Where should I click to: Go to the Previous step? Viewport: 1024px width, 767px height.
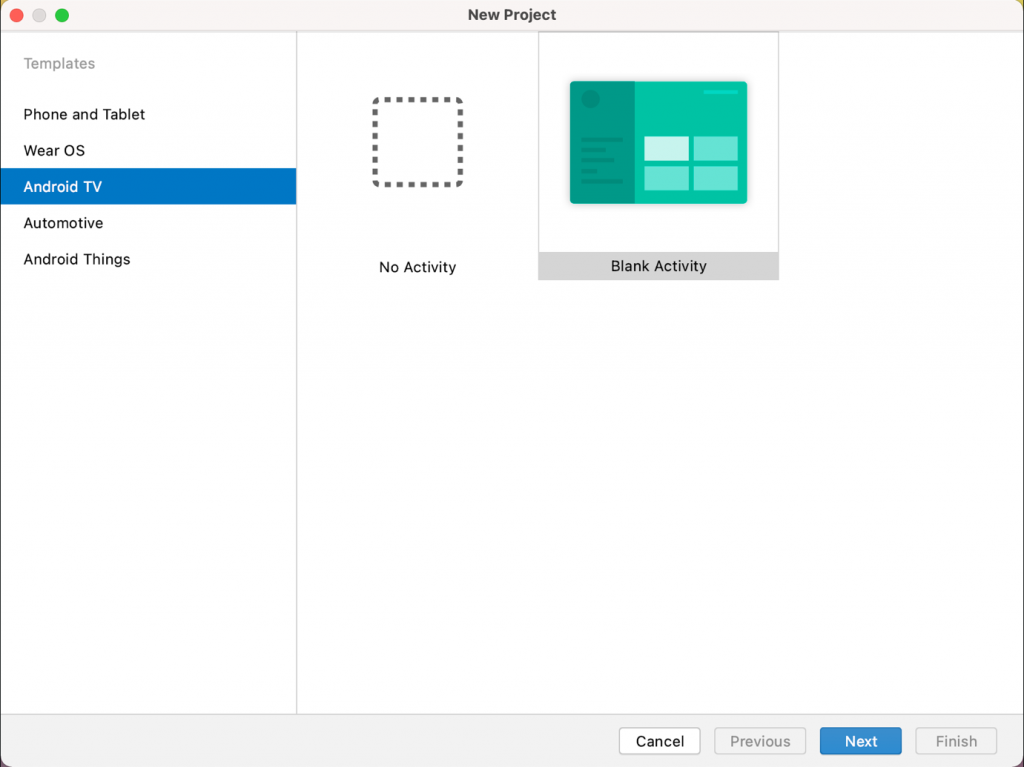(760, 741)
